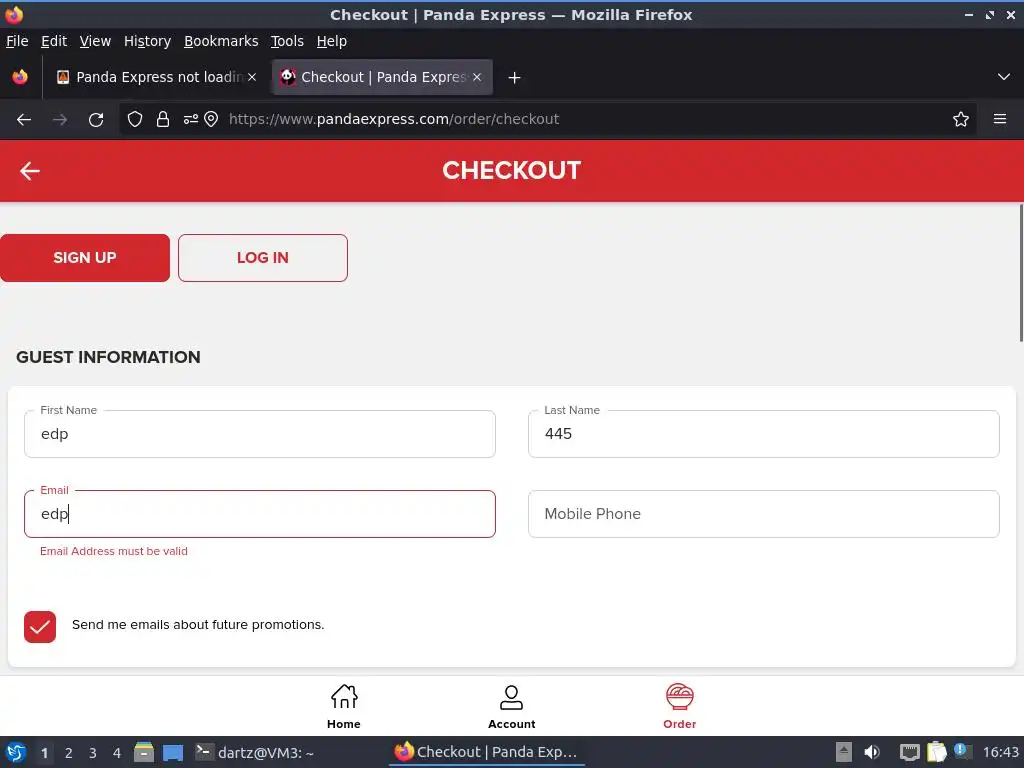This screenshot has height=768, width=1024.
Task: Uncheck 'Send me emails about future promotions'
Action: click(40, 627)
